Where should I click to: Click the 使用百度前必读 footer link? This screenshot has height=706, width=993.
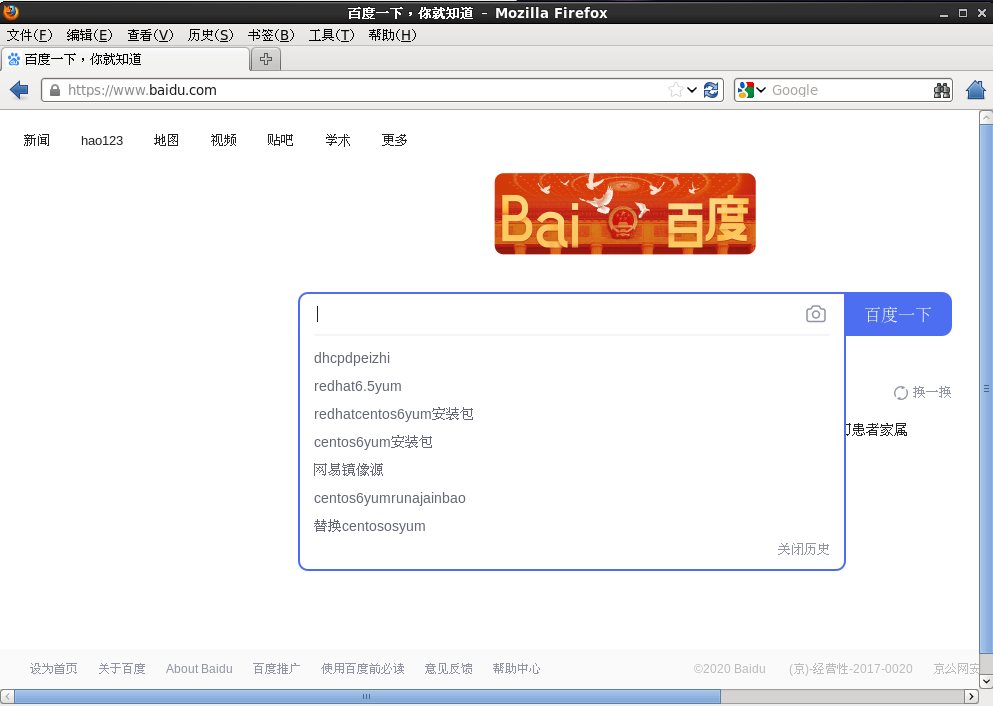click(x=362, y=669)
